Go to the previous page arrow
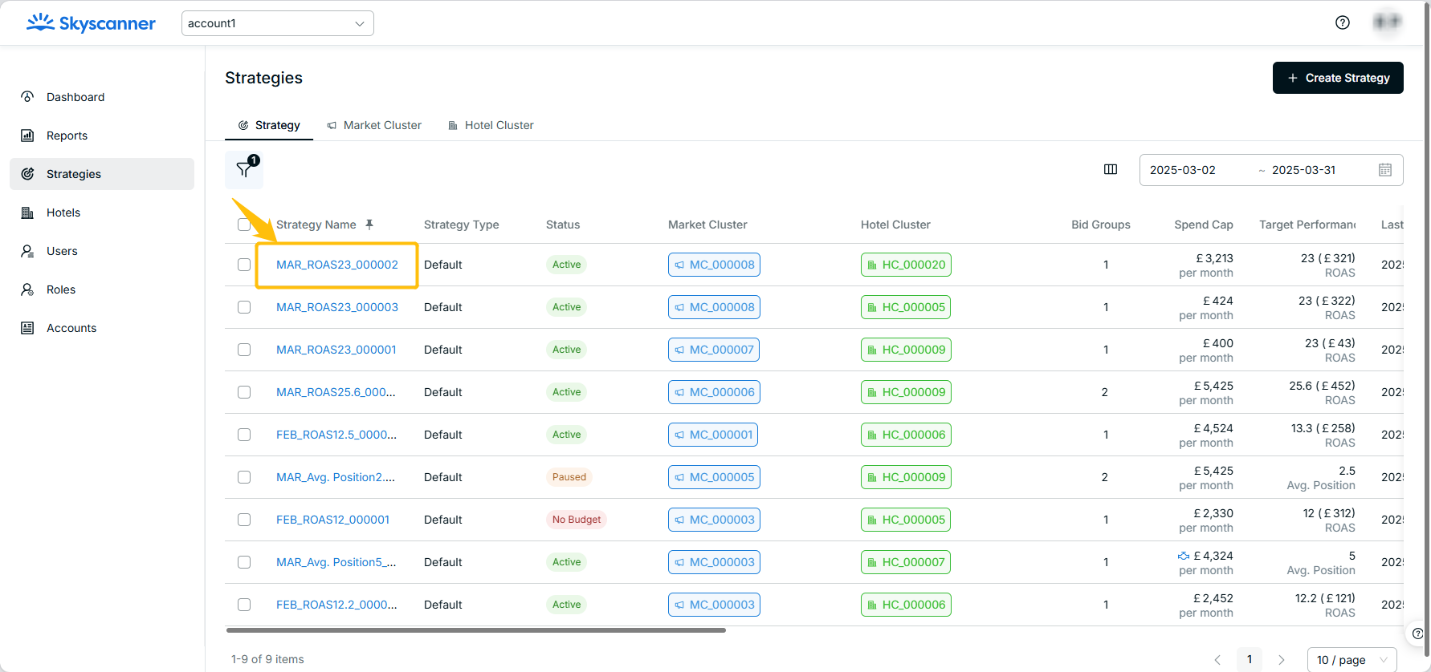Screen dimensions: 1431x672 (1217, 660)
